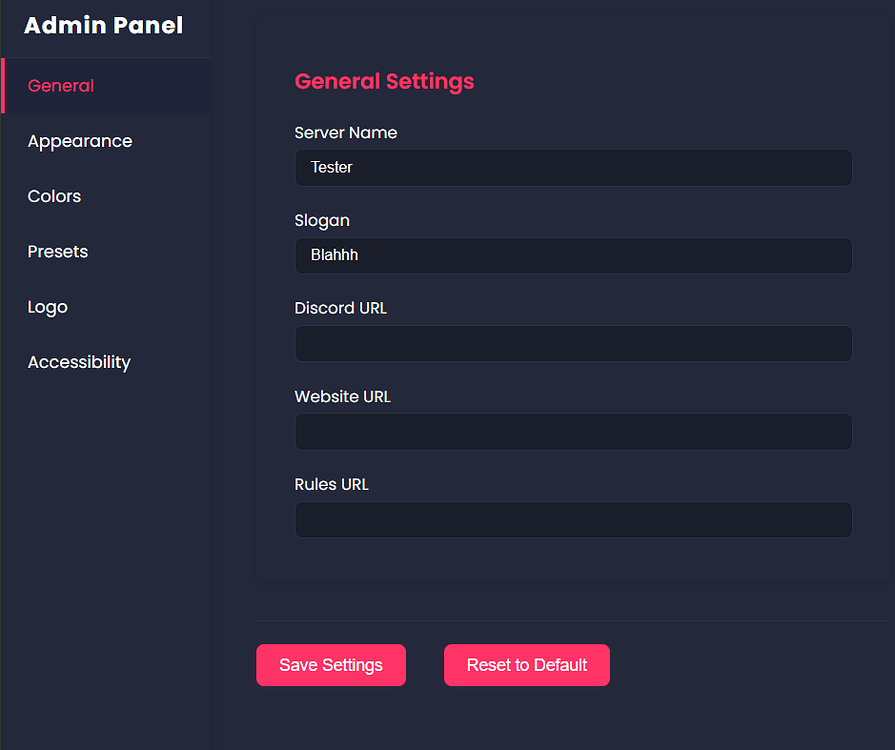The width and height of the screenshot is (895, 750).
Task: Click into the Rules URL field
Action: point(573,520)
